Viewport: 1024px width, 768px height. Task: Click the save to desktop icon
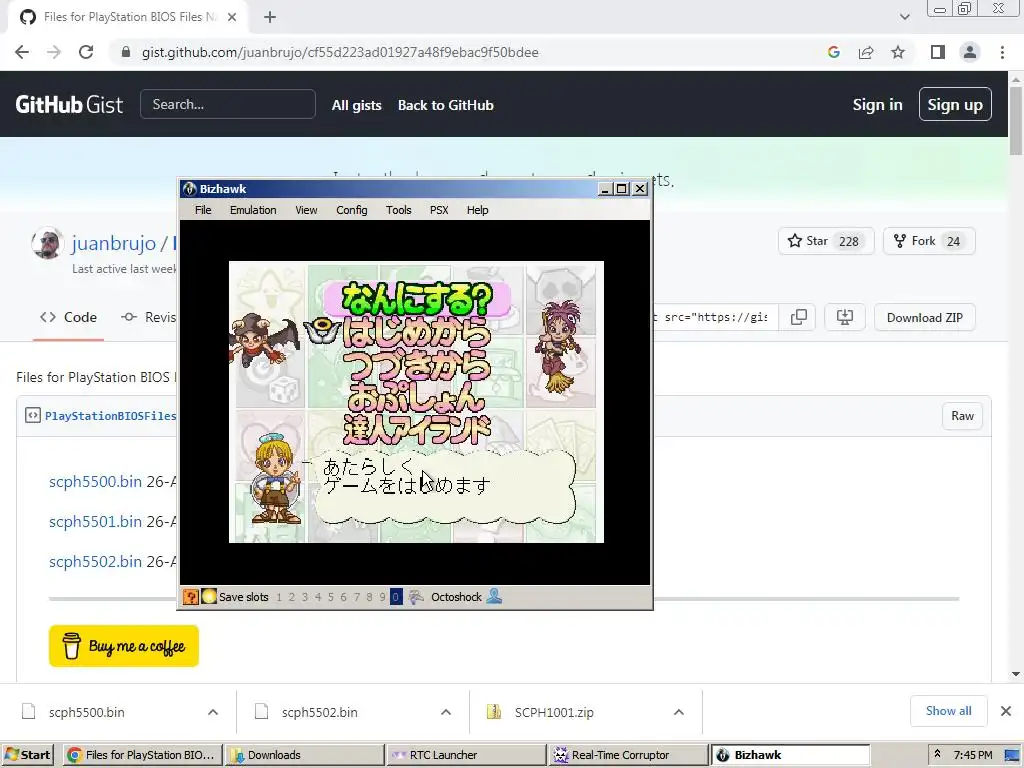[x=844, y=317]
